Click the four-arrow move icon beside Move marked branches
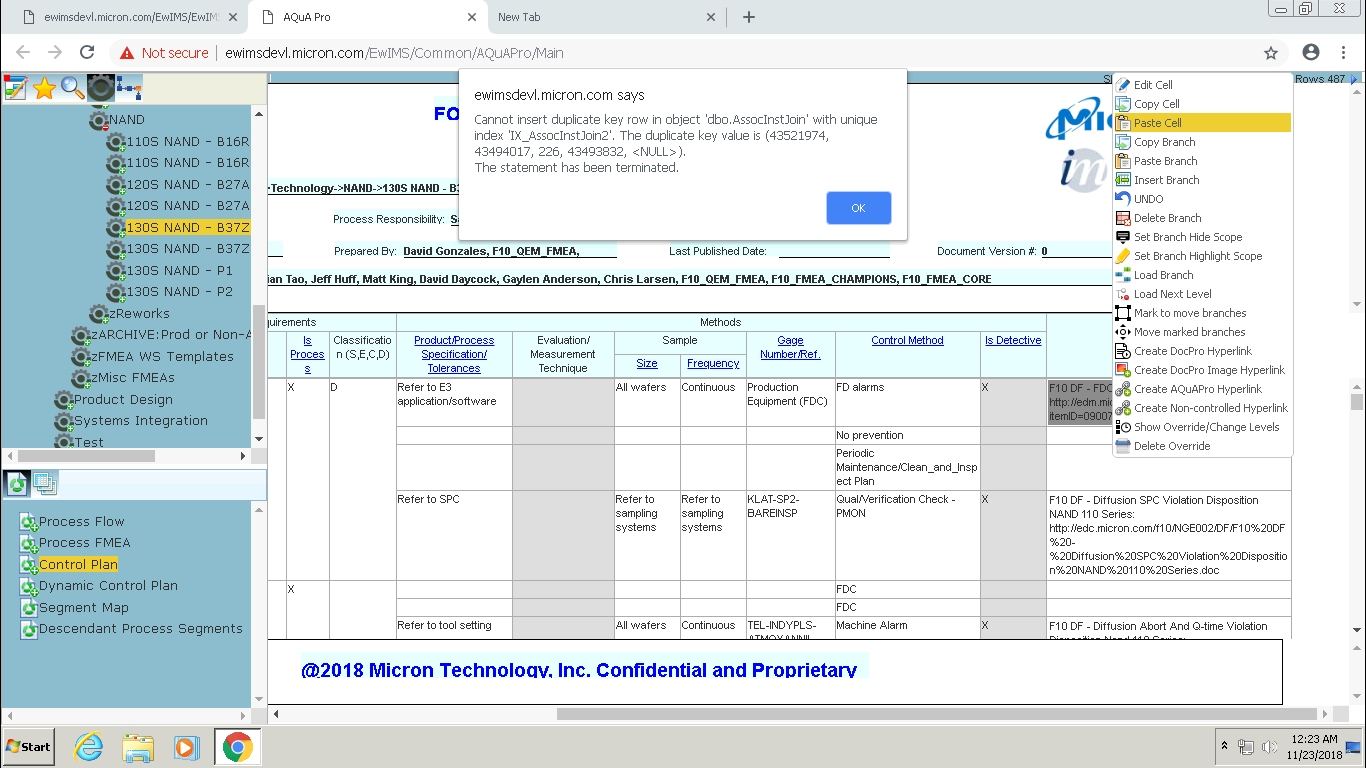 coord(1123,332)
